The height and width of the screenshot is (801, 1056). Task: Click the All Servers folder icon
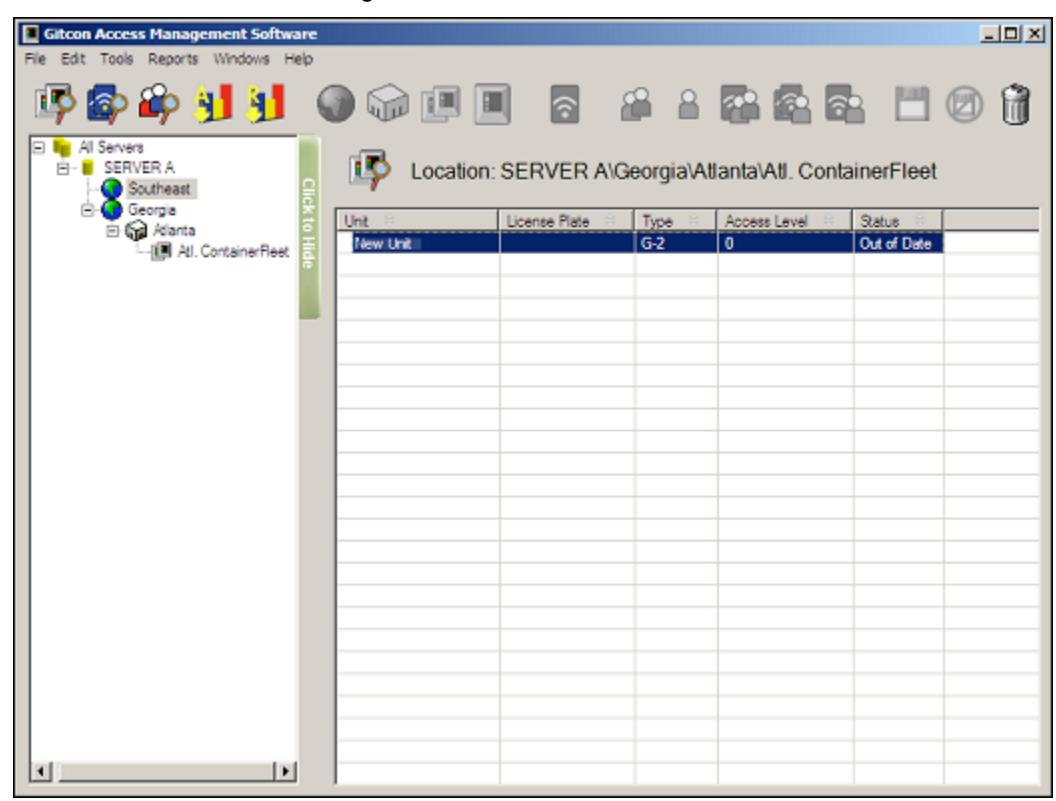(62, 146)
